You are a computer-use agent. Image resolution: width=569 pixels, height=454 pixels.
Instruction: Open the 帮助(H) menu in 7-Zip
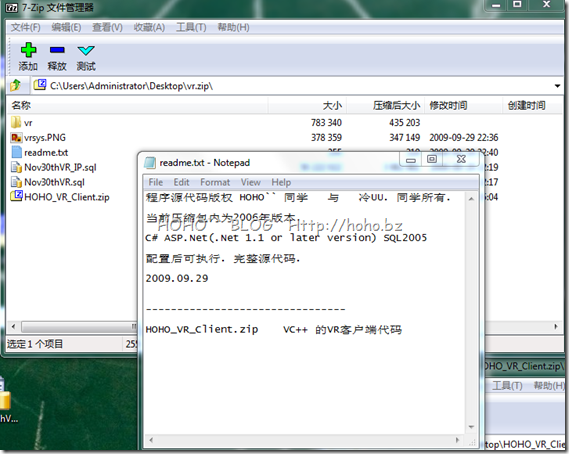tap(233, 28)
